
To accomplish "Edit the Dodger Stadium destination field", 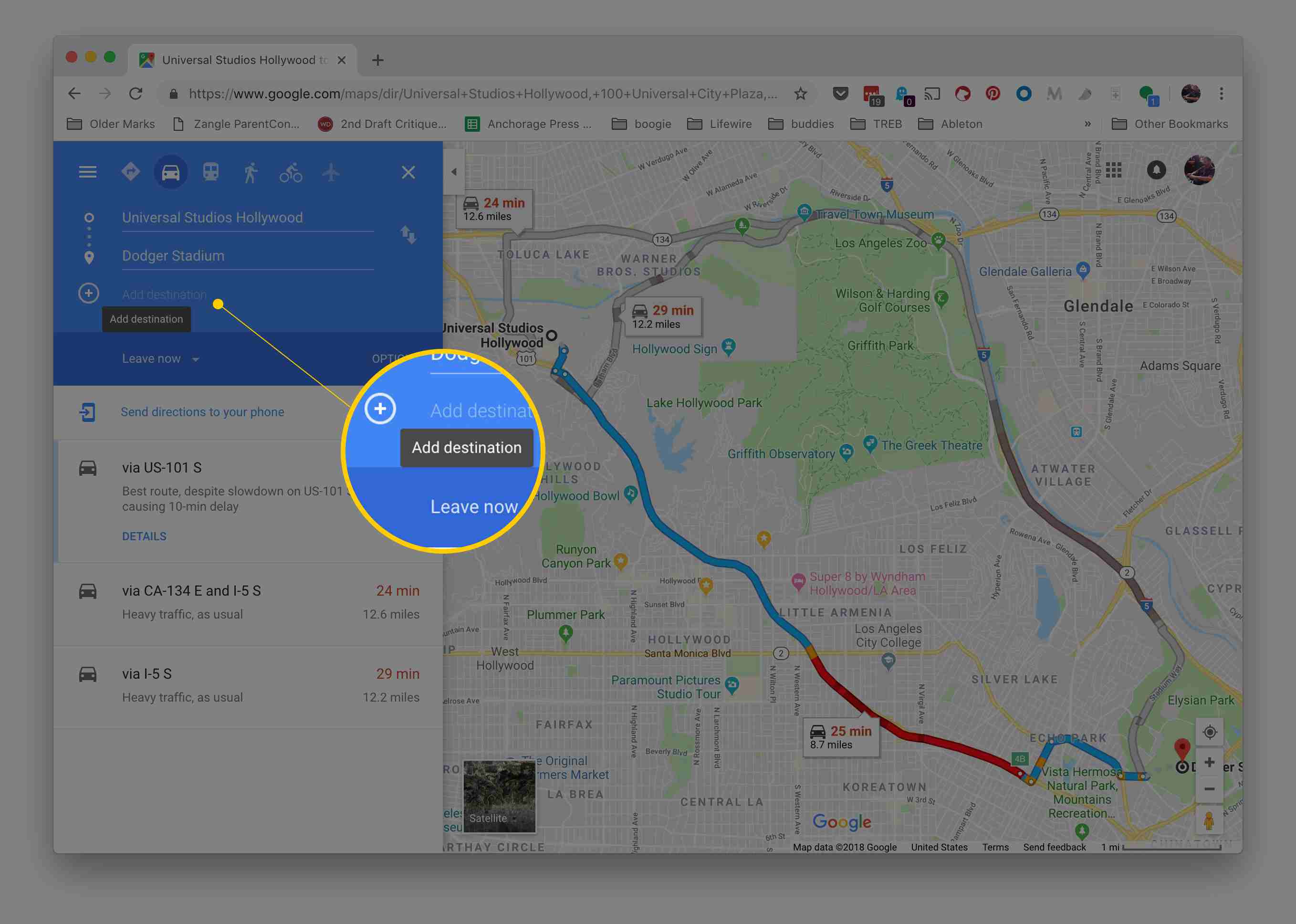I will point(248,256).
